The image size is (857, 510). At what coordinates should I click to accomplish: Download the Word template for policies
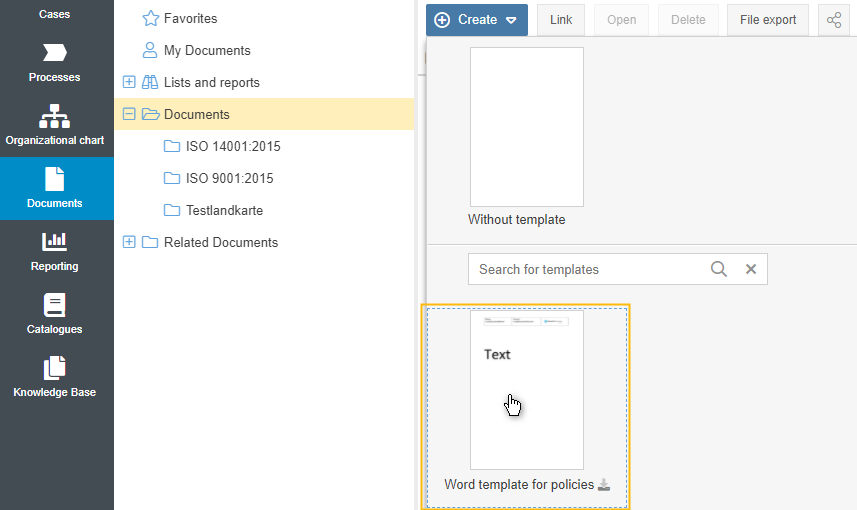coord(603,485)
